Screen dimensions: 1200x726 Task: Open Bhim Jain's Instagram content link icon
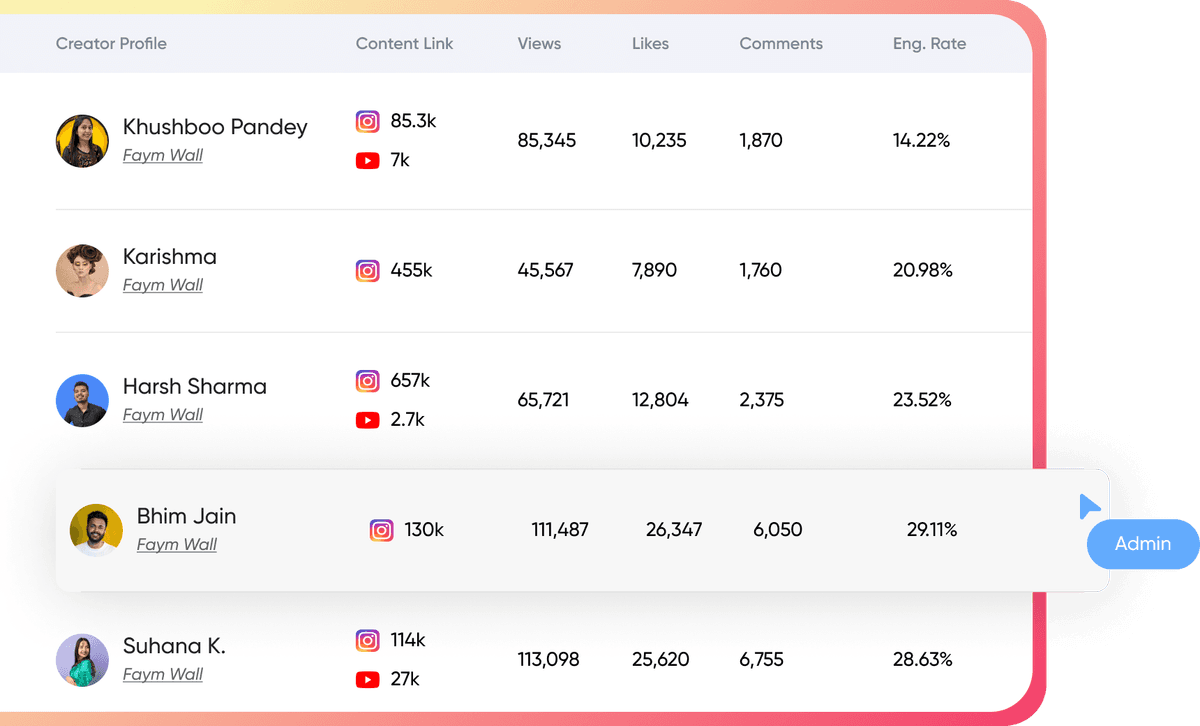[x=382, y=530]
